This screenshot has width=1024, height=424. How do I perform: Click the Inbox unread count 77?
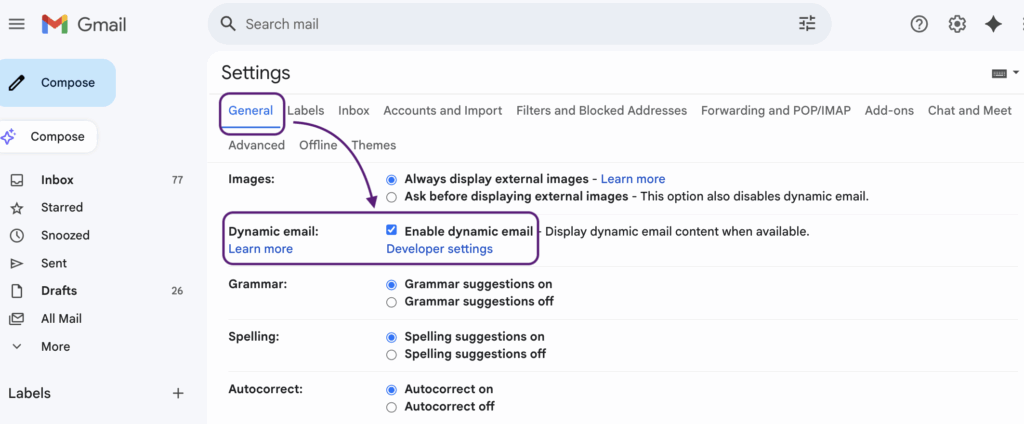click(x=177, y=180)
